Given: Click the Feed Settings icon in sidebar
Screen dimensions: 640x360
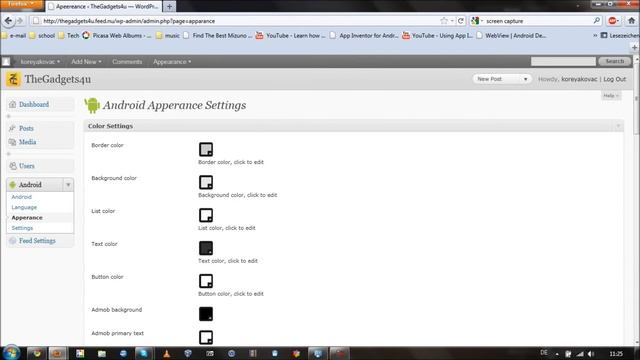Looking at the screenshot, I should (12, 241).
